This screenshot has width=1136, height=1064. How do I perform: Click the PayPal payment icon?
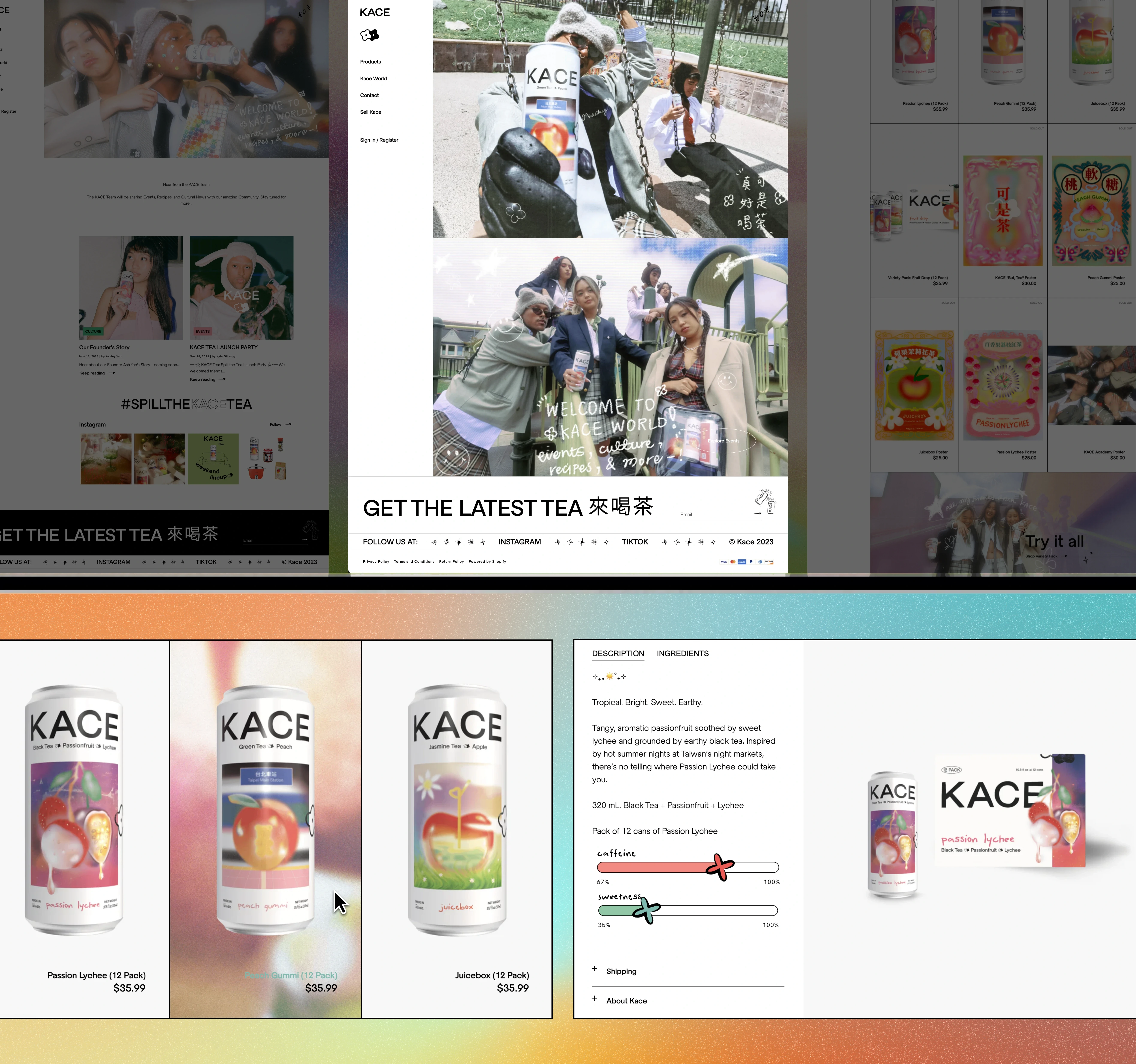point(751,562)
